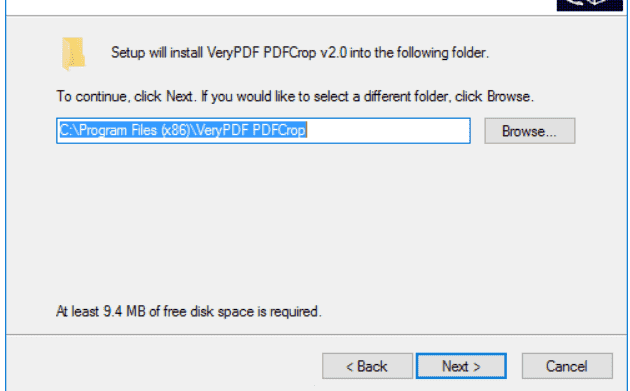Click Next to continue installation
This screenshot has height=391, width=630.
461,366
